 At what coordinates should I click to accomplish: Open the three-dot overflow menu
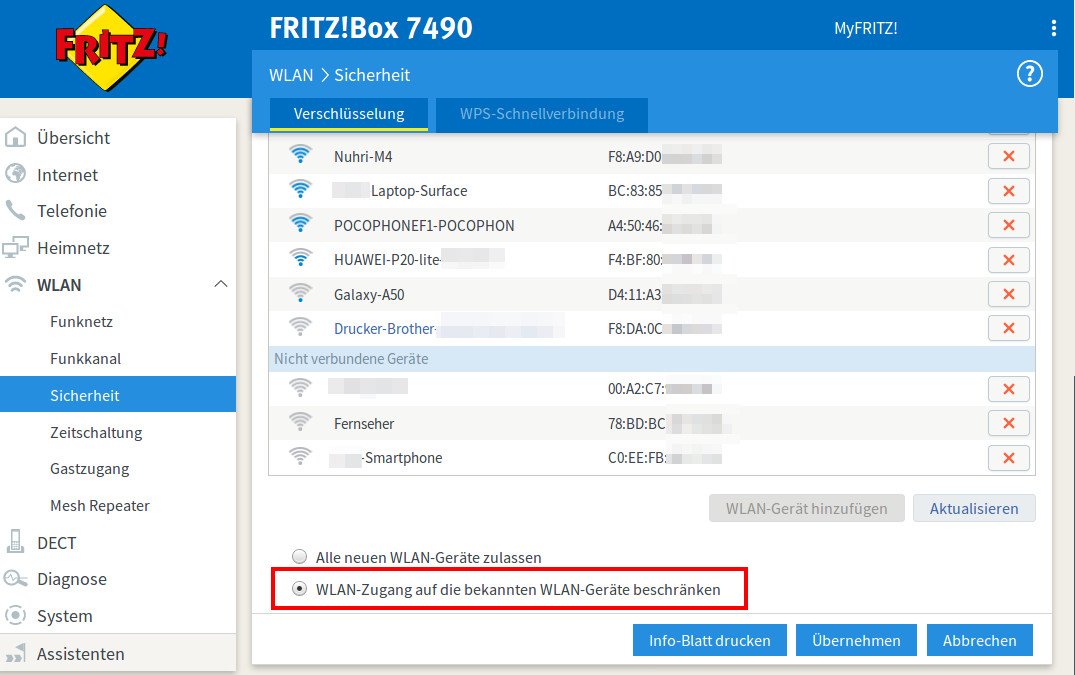coord(1053,27)
